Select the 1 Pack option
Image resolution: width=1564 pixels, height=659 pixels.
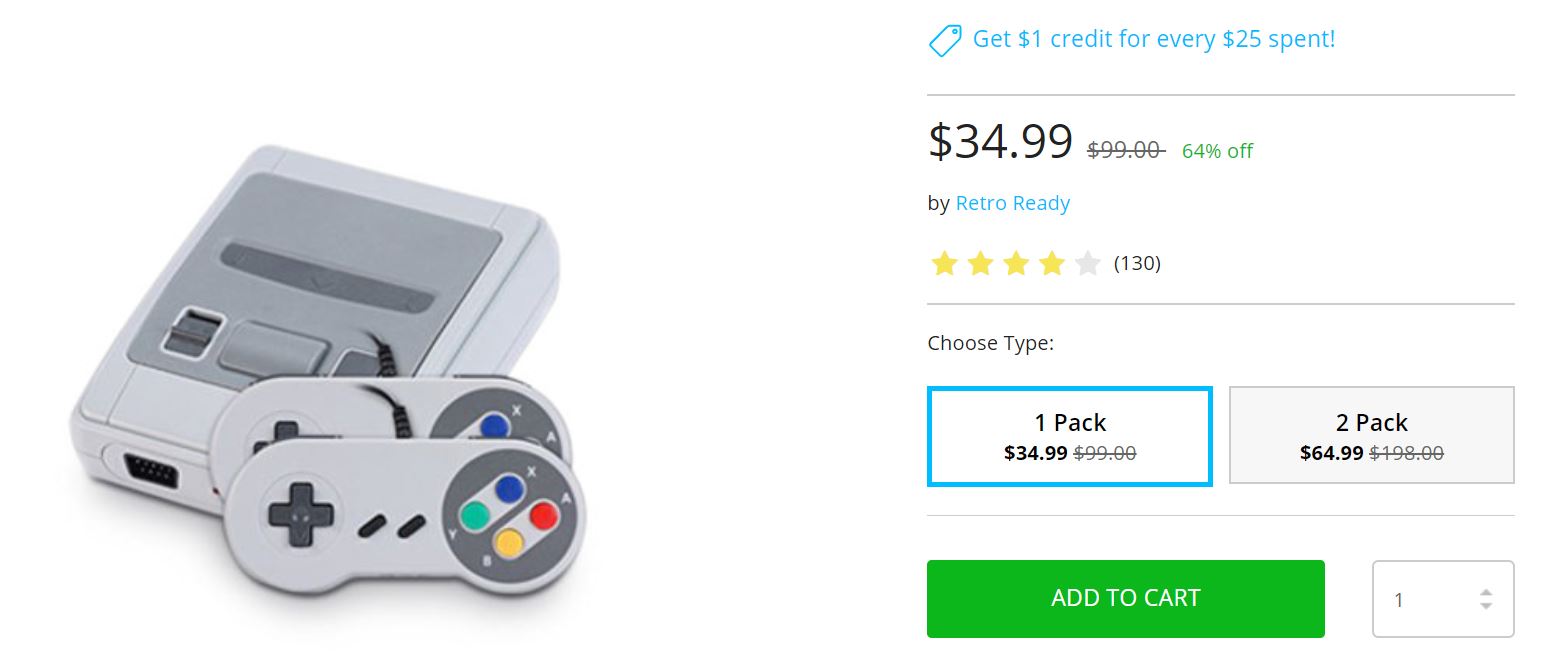pyautogui.click(x=1070, y=436)
